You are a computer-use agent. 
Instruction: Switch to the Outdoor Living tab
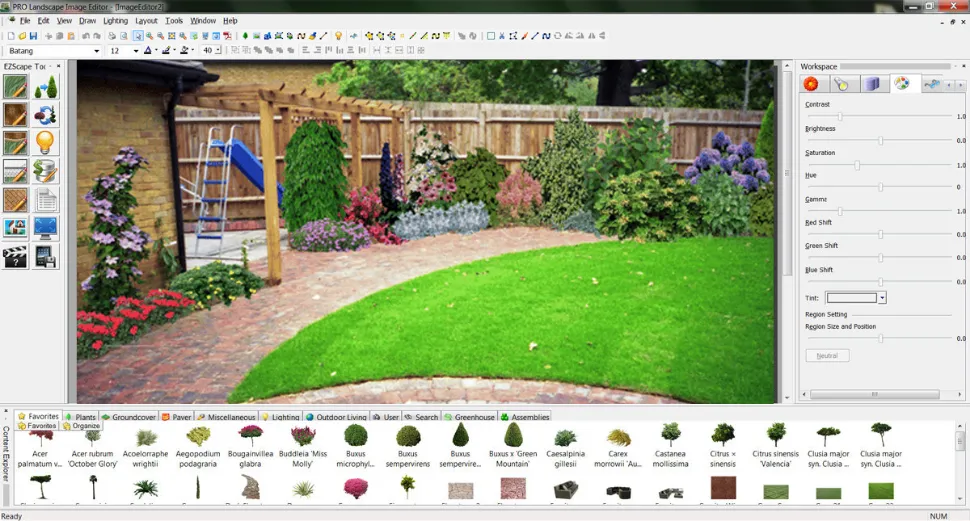click(336, 417)
